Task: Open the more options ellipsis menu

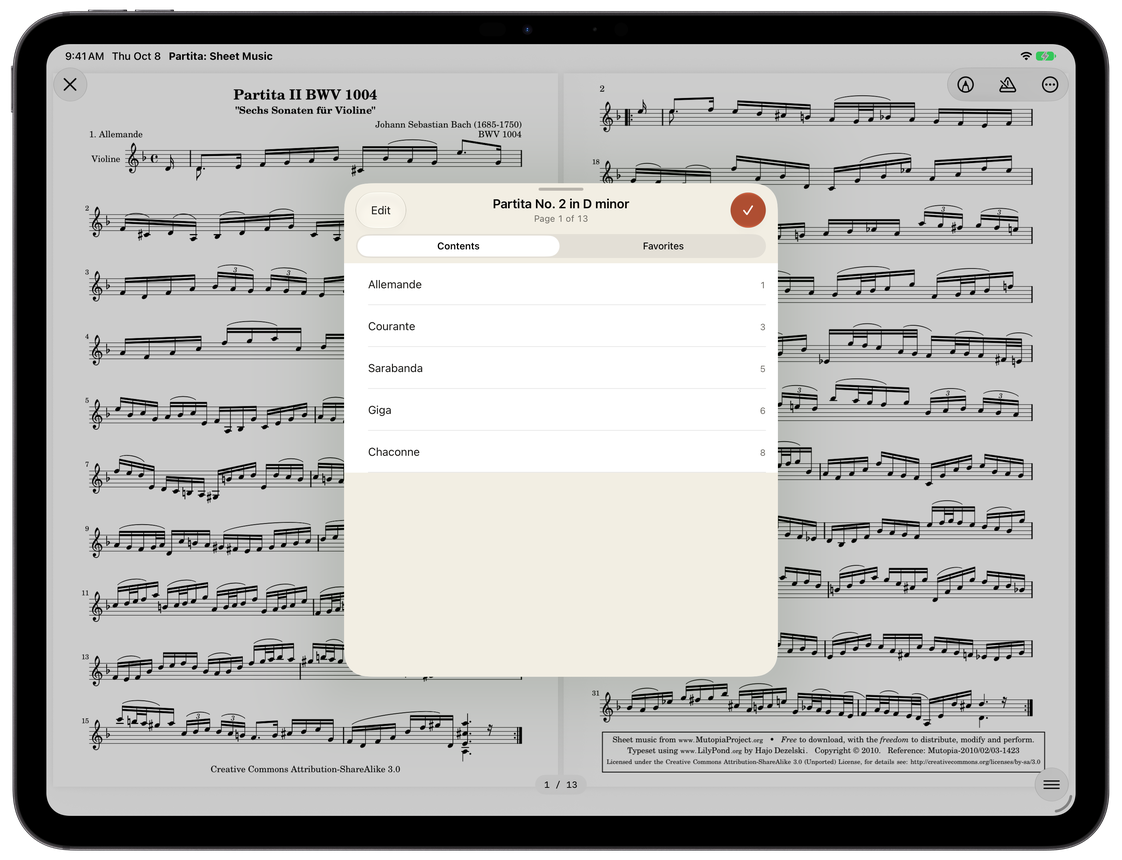Action: [x=1049, y=85]
